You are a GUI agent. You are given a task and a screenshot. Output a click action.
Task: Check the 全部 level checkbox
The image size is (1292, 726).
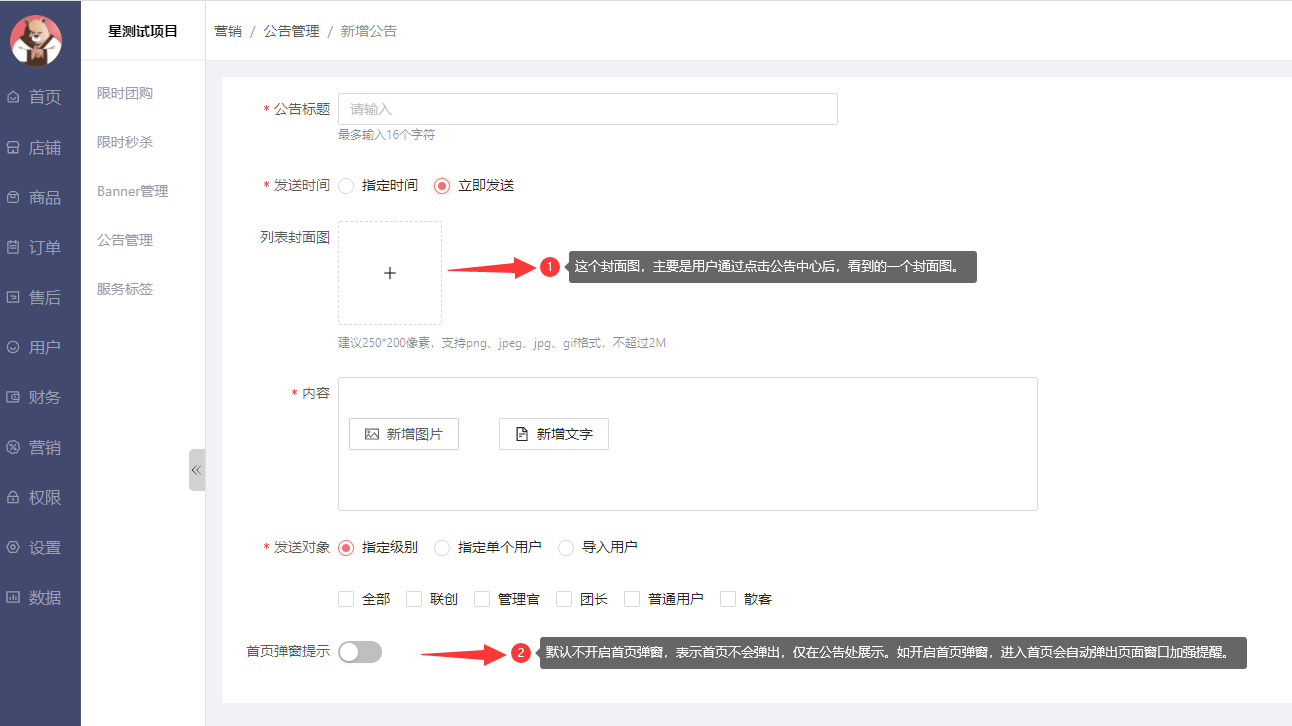click(347, 599)
